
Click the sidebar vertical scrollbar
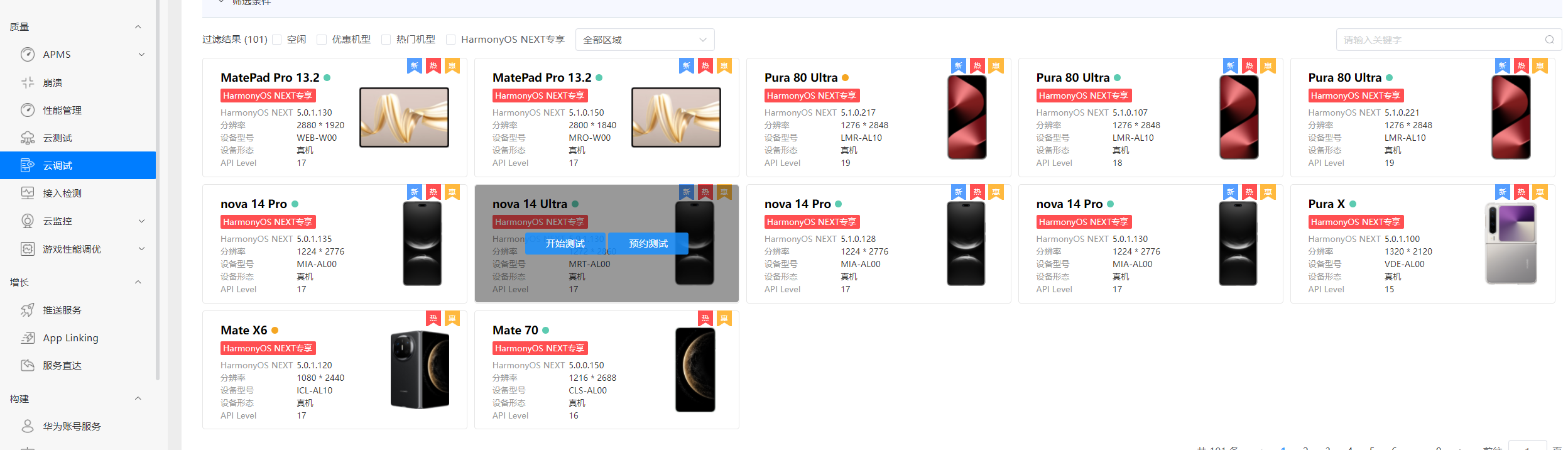point(158,189)
